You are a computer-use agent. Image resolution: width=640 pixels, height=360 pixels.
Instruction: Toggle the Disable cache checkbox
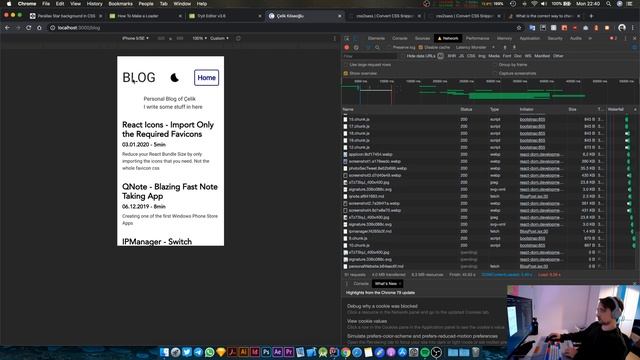pyautogui.click(x=420, y=47)
